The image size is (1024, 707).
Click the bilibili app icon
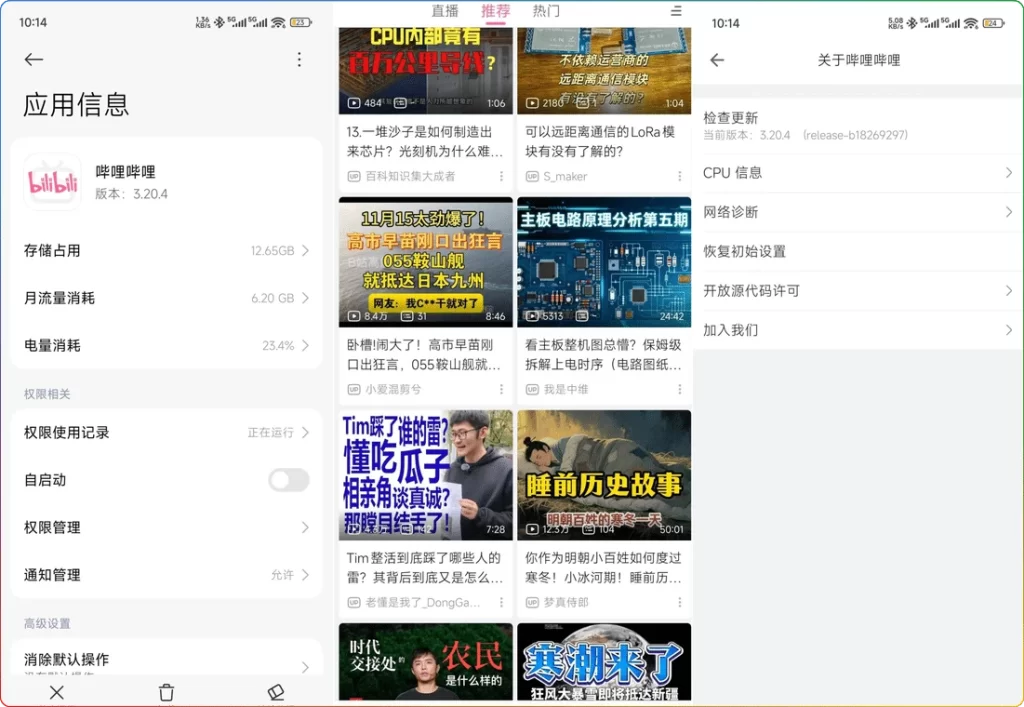pos(51,182)
